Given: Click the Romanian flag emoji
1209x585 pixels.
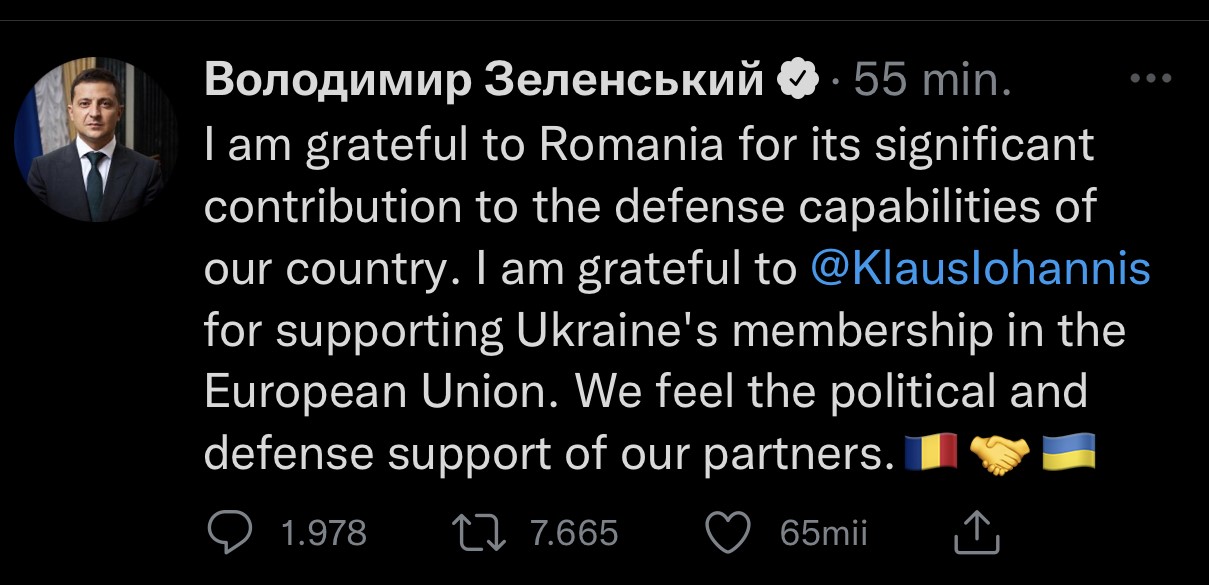Looking at the screenshot, I should click(931, 455).
